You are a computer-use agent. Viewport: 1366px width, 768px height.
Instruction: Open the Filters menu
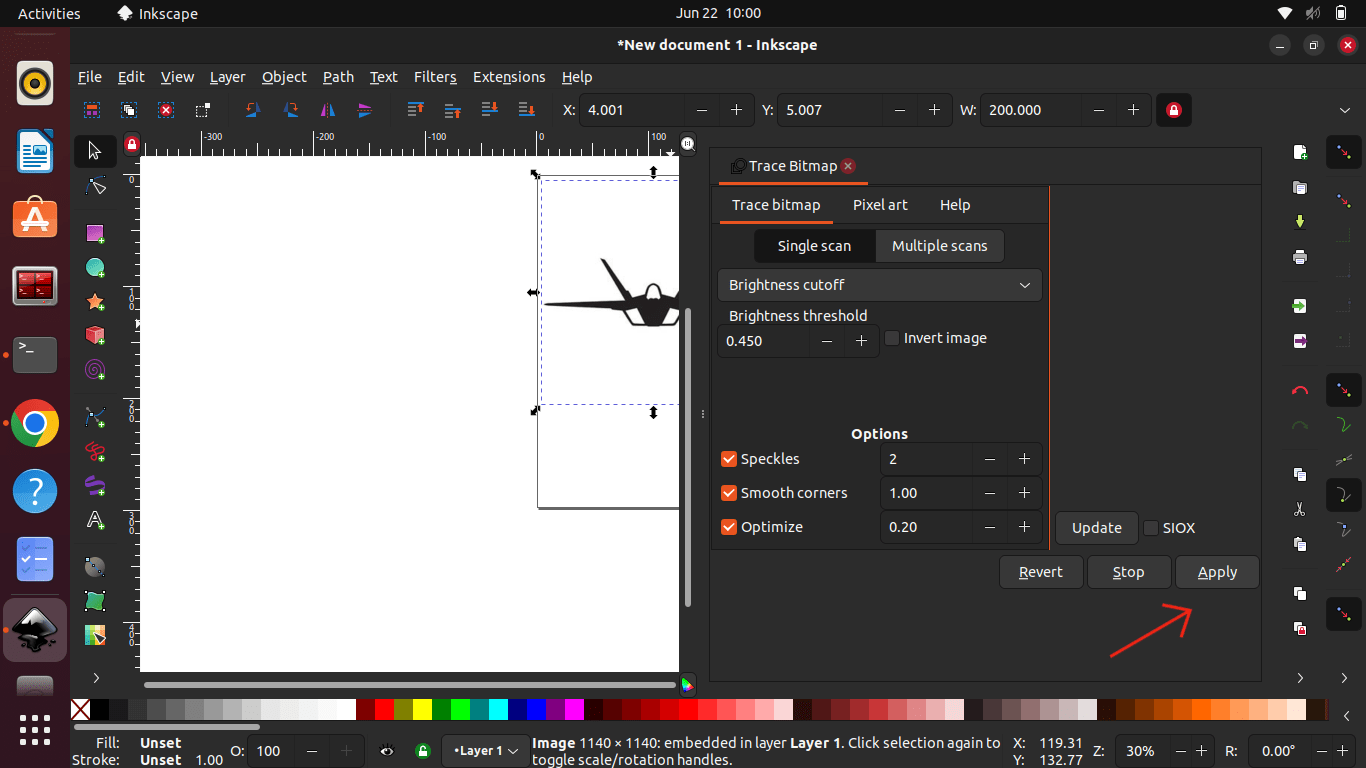[x=435, y=77]
